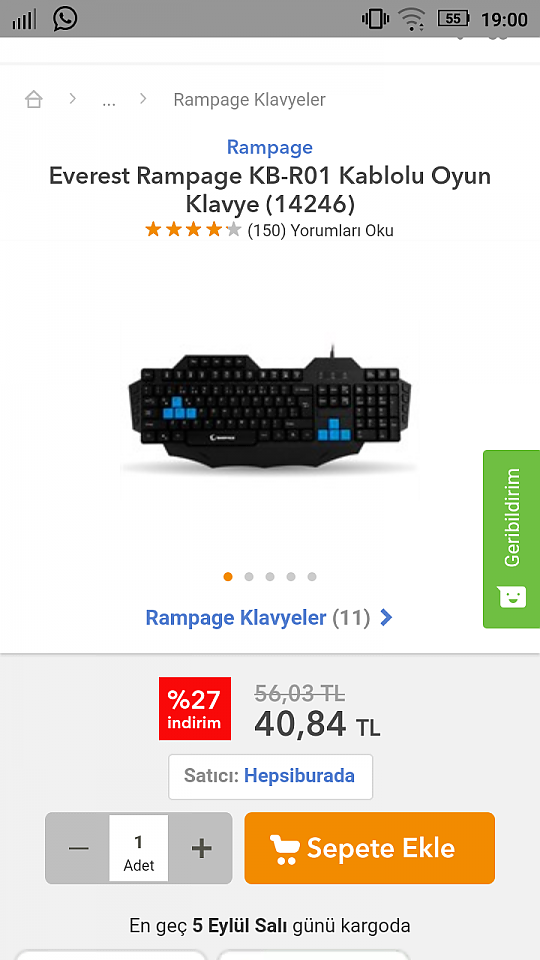Increase quantity with the plus button
This screenshot has height=960, width=540.
pyautogui.click(x=201, y=848)
